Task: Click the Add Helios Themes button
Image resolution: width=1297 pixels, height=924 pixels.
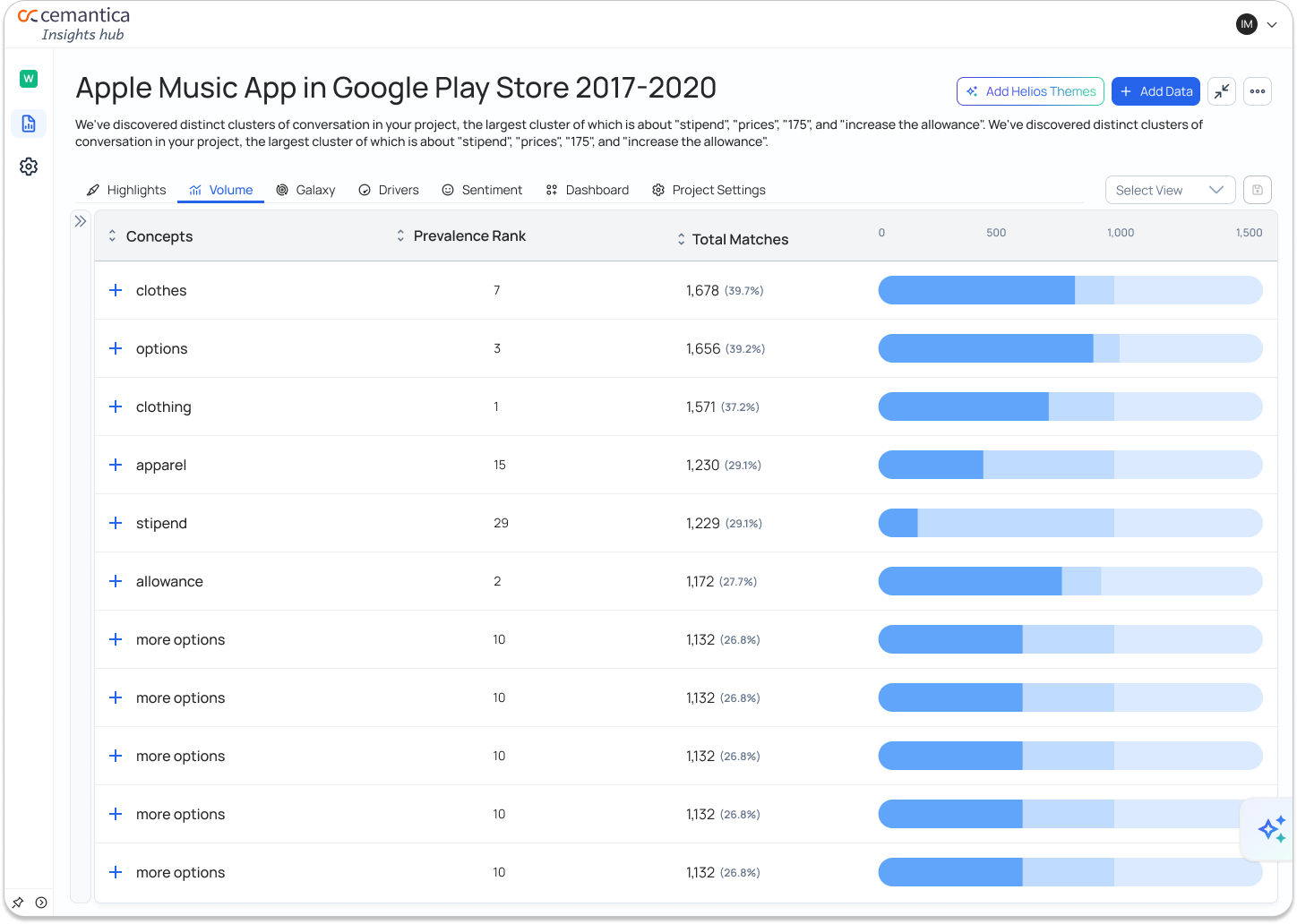Action: tap(1030, 91)
